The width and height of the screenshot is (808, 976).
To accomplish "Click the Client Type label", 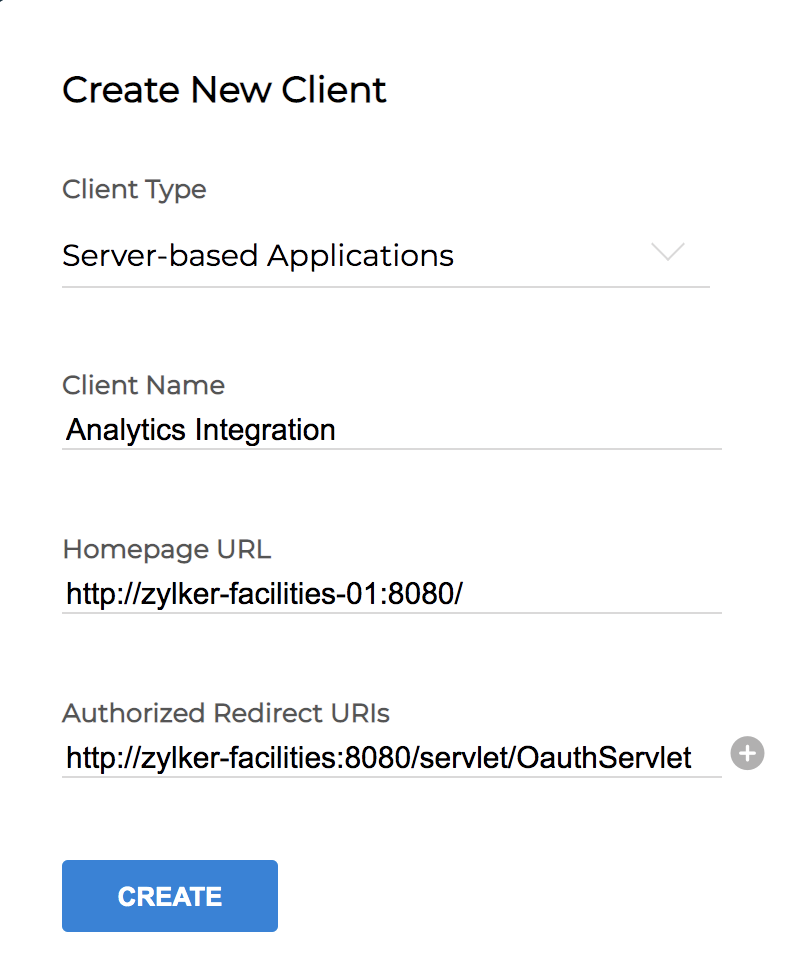I will coord(134,190).
